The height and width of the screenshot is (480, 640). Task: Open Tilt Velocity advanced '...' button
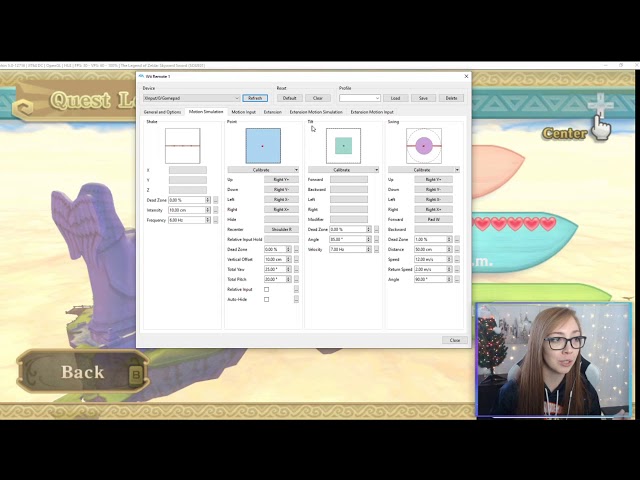pyautogui.click(x=376, y=249)
